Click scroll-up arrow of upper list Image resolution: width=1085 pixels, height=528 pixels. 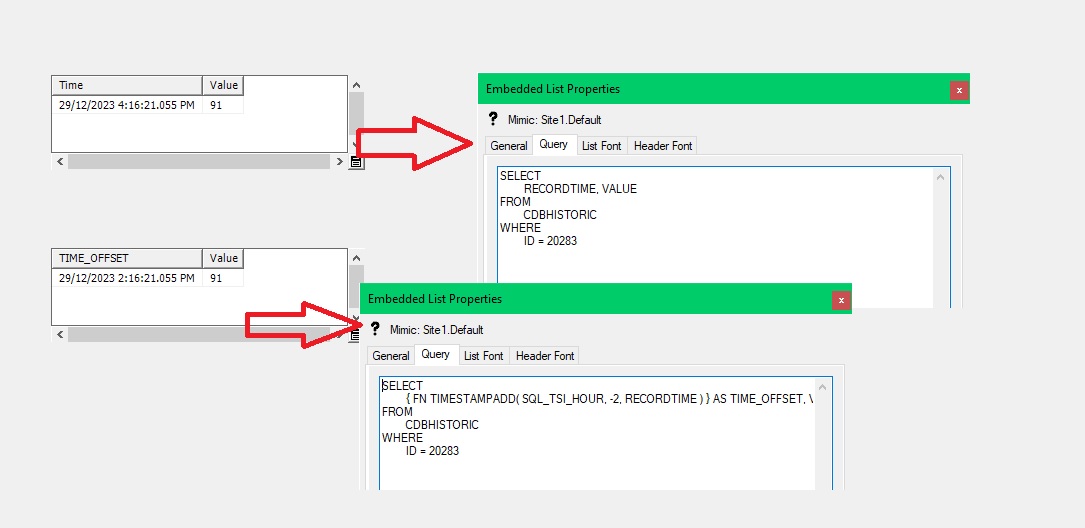pos(356,84)
